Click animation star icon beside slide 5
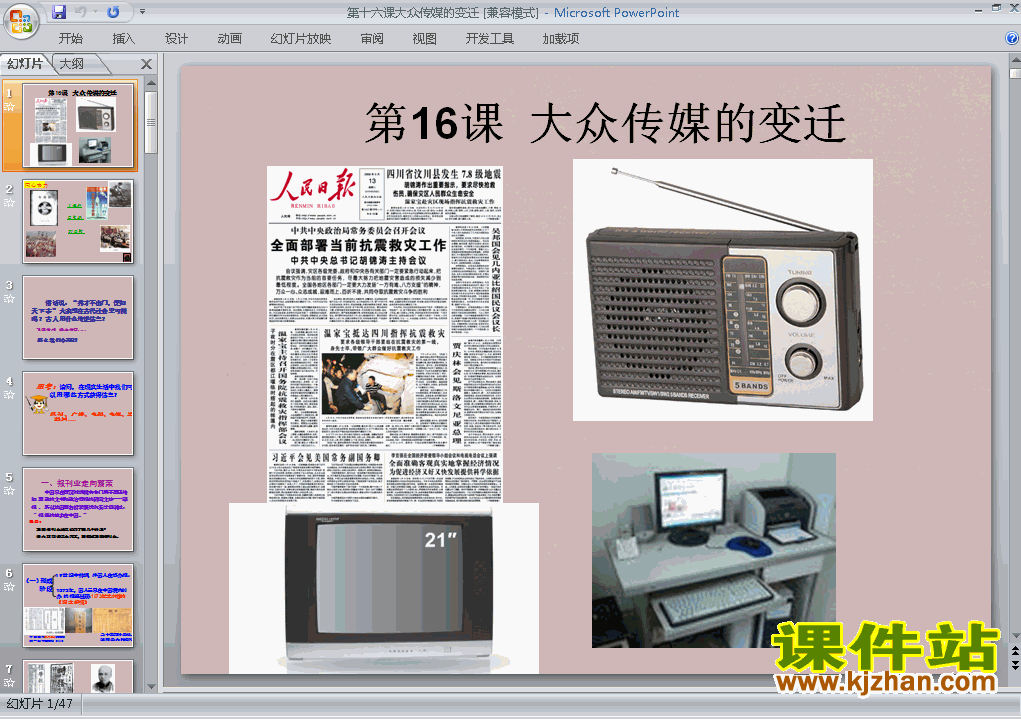 tap(9, 490)
